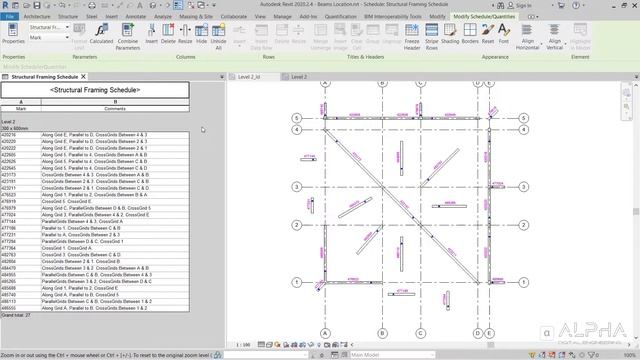Click the Revit application logo

[x=5, y=5]
